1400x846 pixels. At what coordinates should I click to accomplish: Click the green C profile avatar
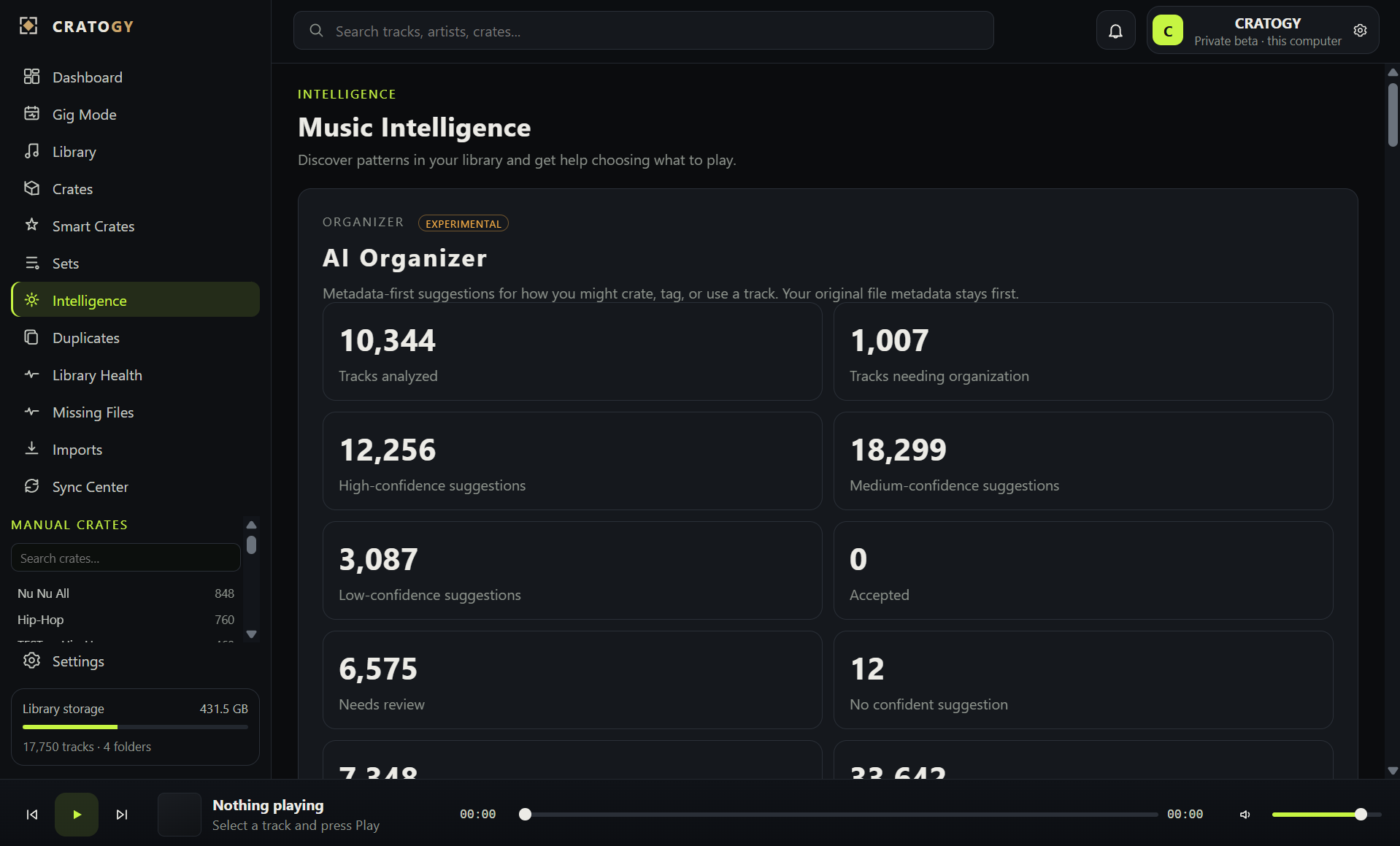[x=1167, y=31]
